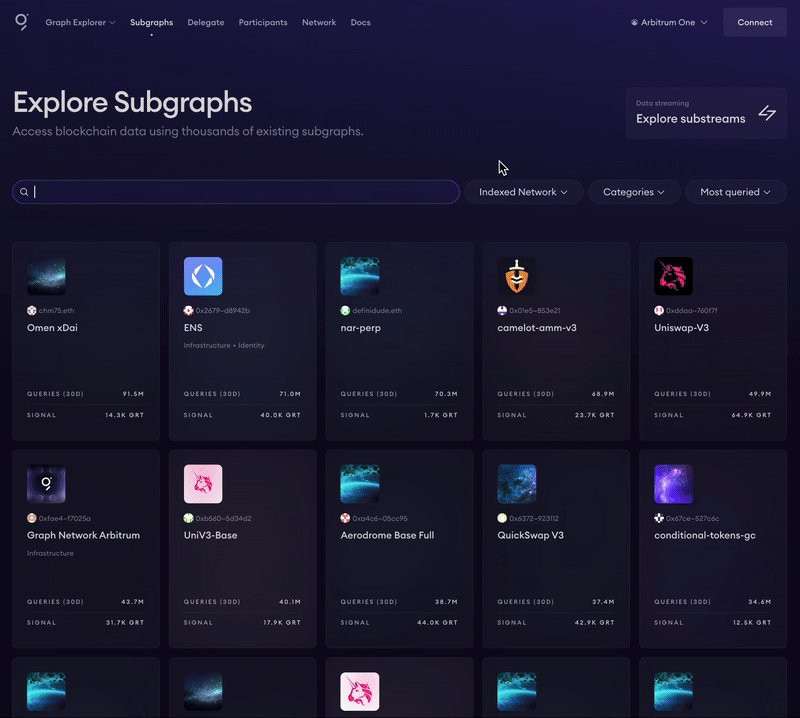Click the 91.5M queries value

133,394
